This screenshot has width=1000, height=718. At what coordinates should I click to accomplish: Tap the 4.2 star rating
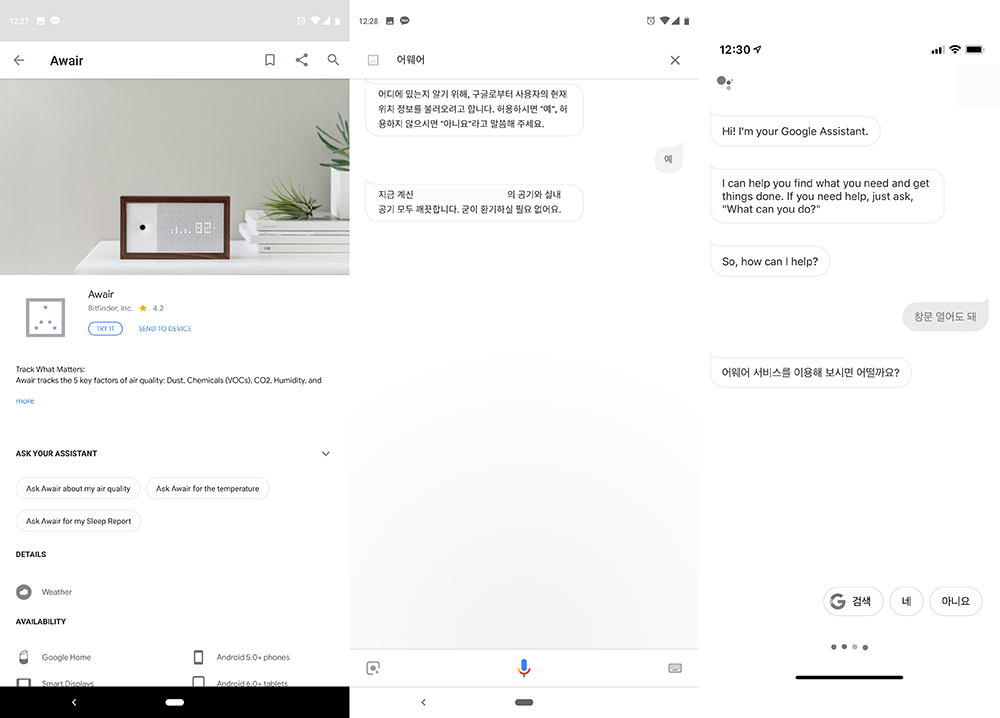point(152,308)
